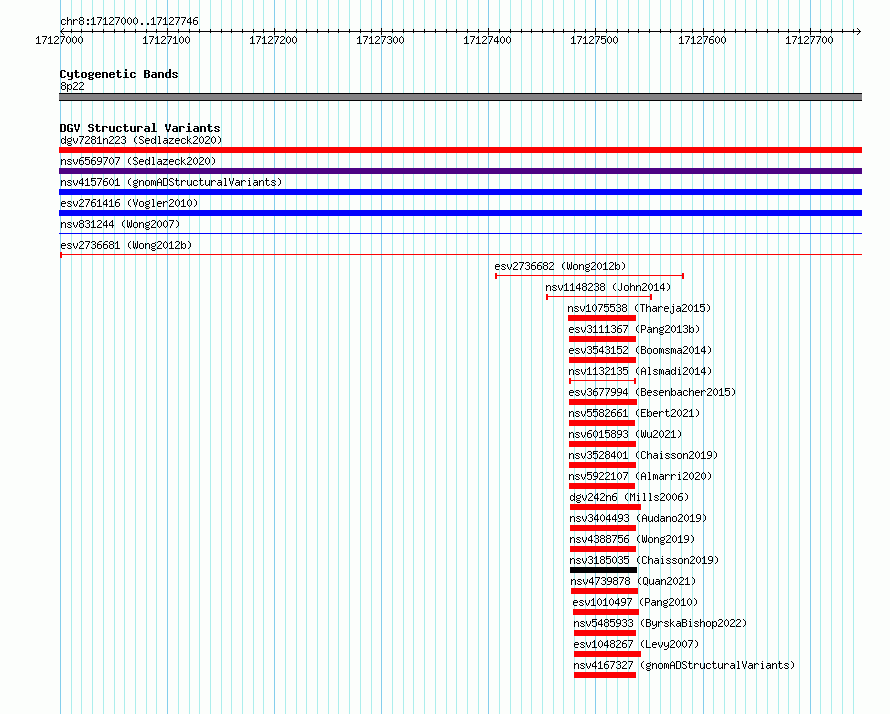Open nsv4388756 (Wong2019) label
Image resolution: width=890 pixels, height=714 pixels.
[632, 539]
